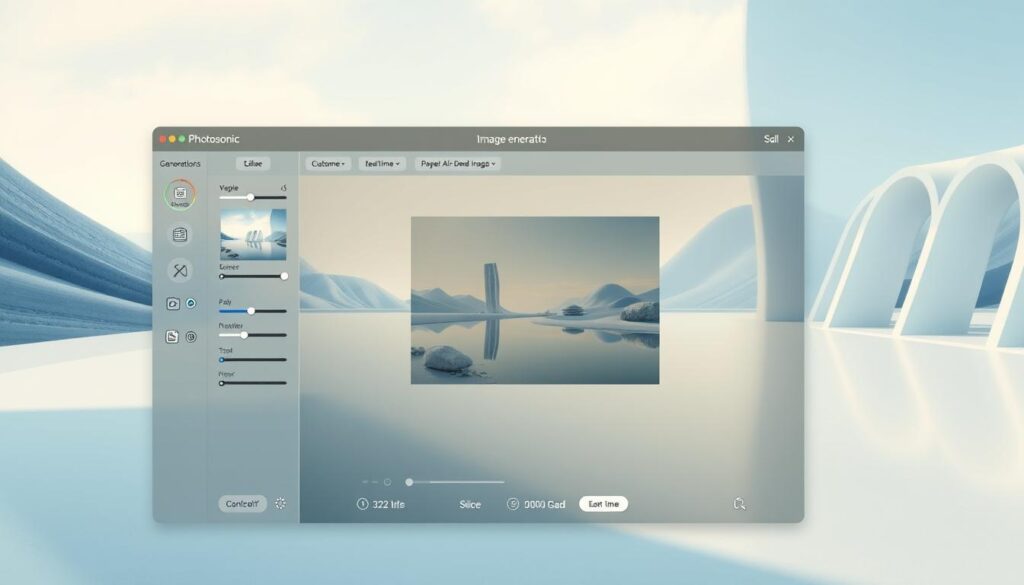1024x585 pixels.
Task: Click the Vagle slider handle
Action: (251, 197)
